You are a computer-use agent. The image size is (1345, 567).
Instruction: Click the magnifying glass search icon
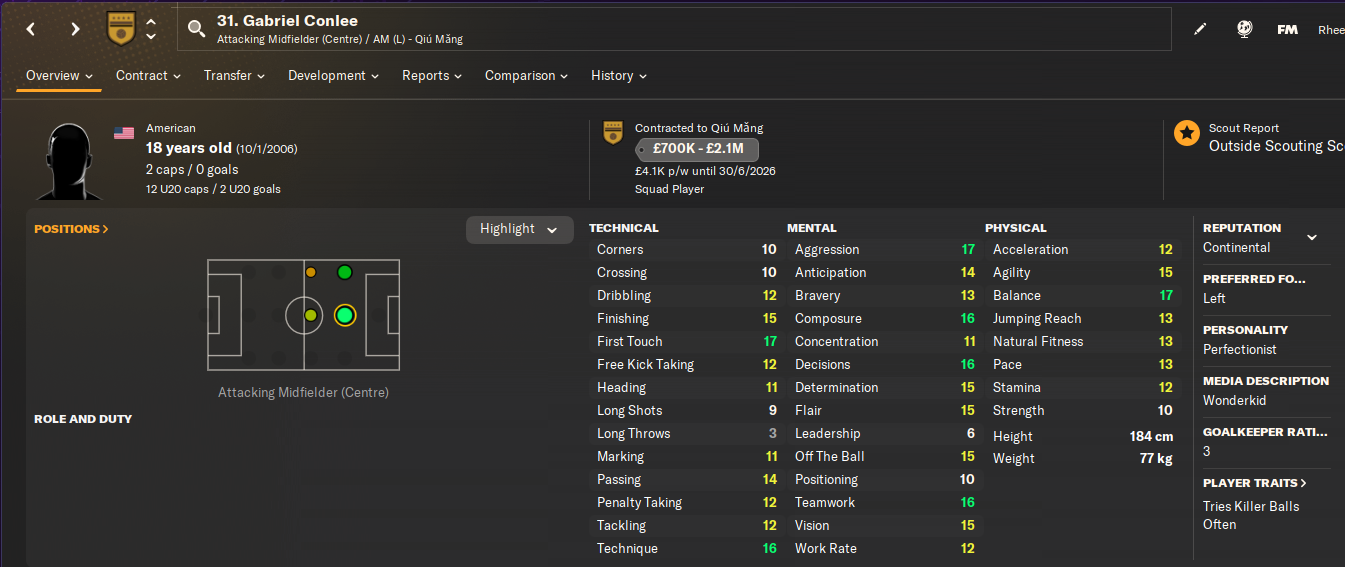click(196, 29)
